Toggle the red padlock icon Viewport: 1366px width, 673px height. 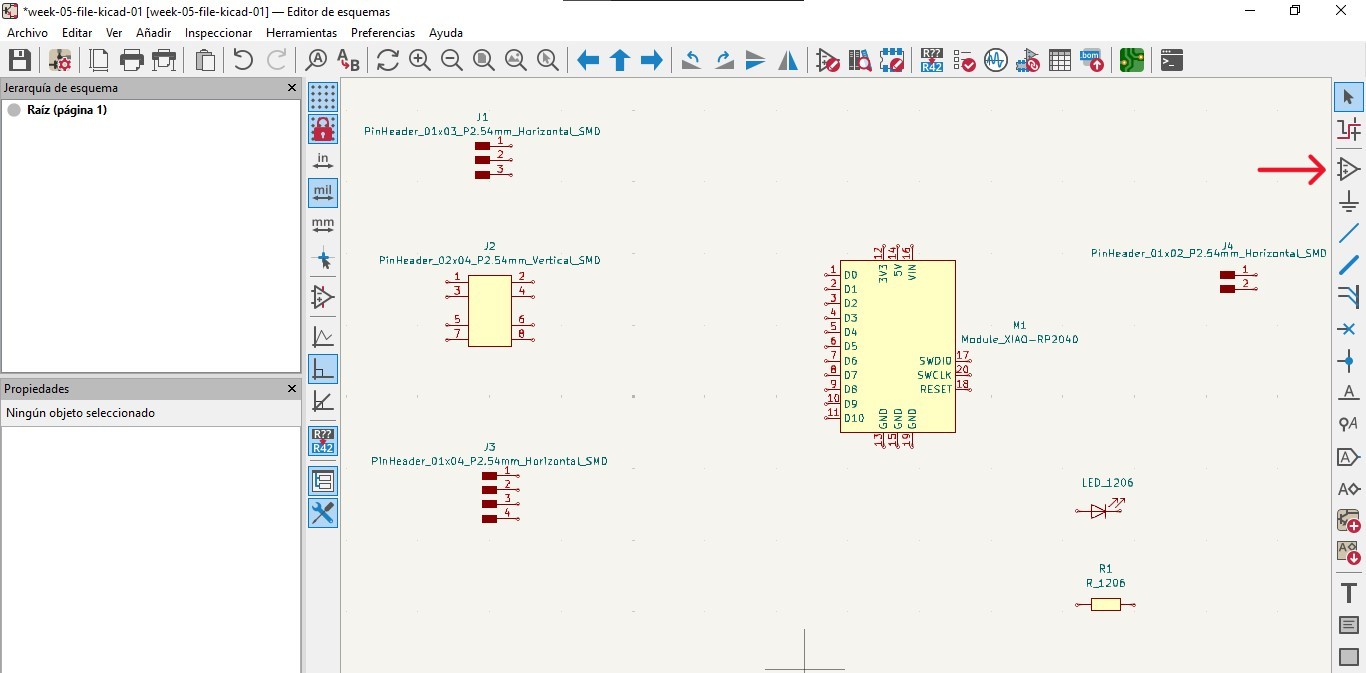click(x=323, y=129)
